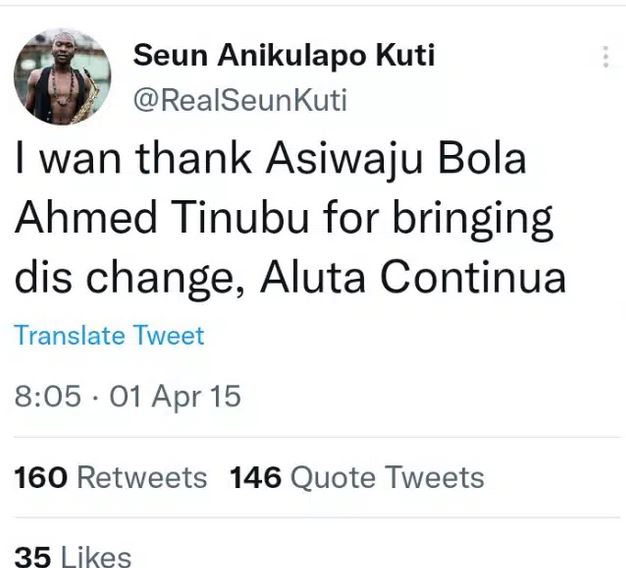Click the bold number 35
This screenshot has width=626, height=568.
pos(32,556)
